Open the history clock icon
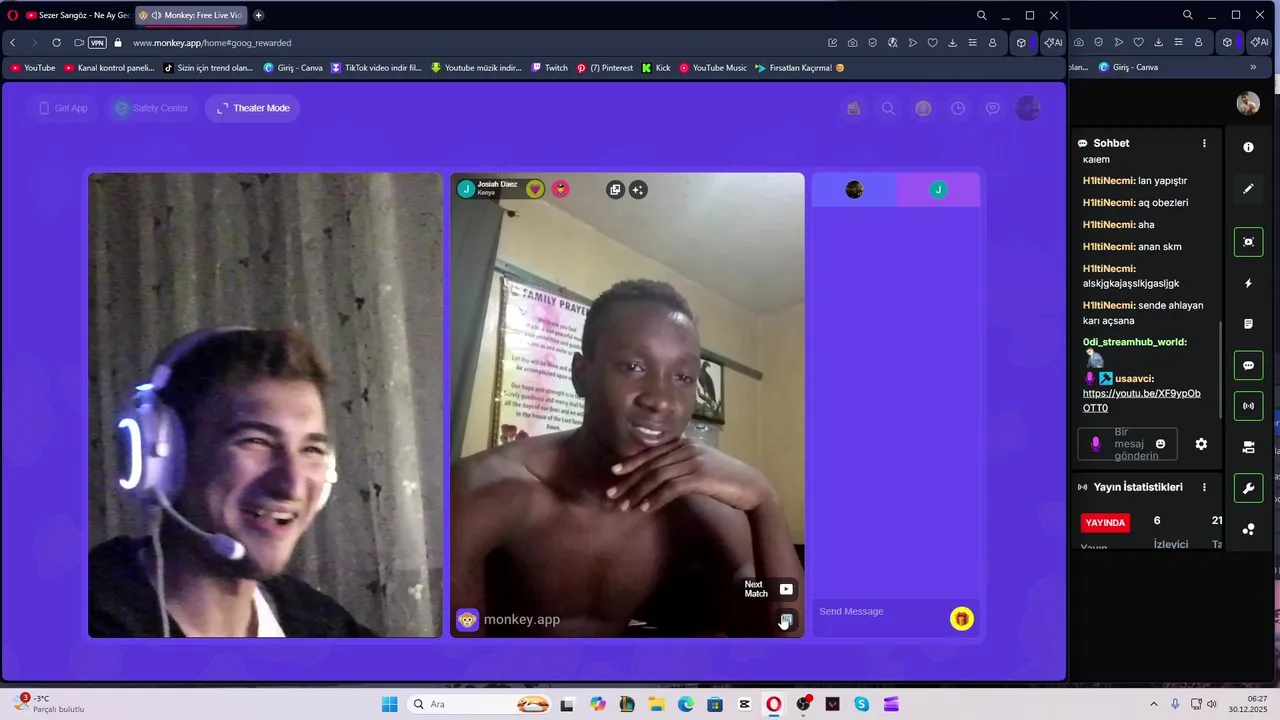This screenshot has width=1280, height=720. (x=958, y=108)
